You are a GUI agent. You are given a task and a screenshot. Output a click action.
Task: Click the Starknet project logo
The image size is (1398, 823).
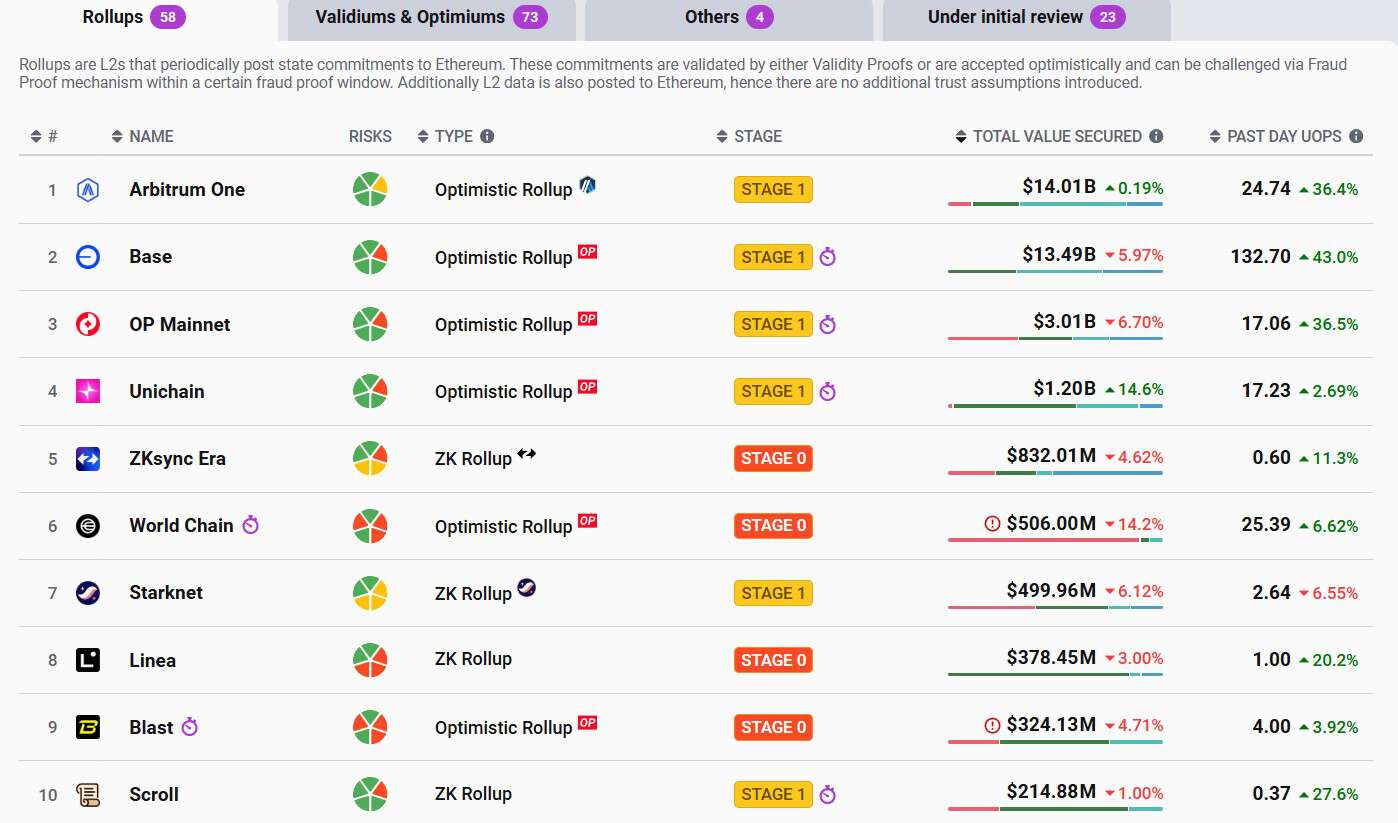tap(88, 593)
